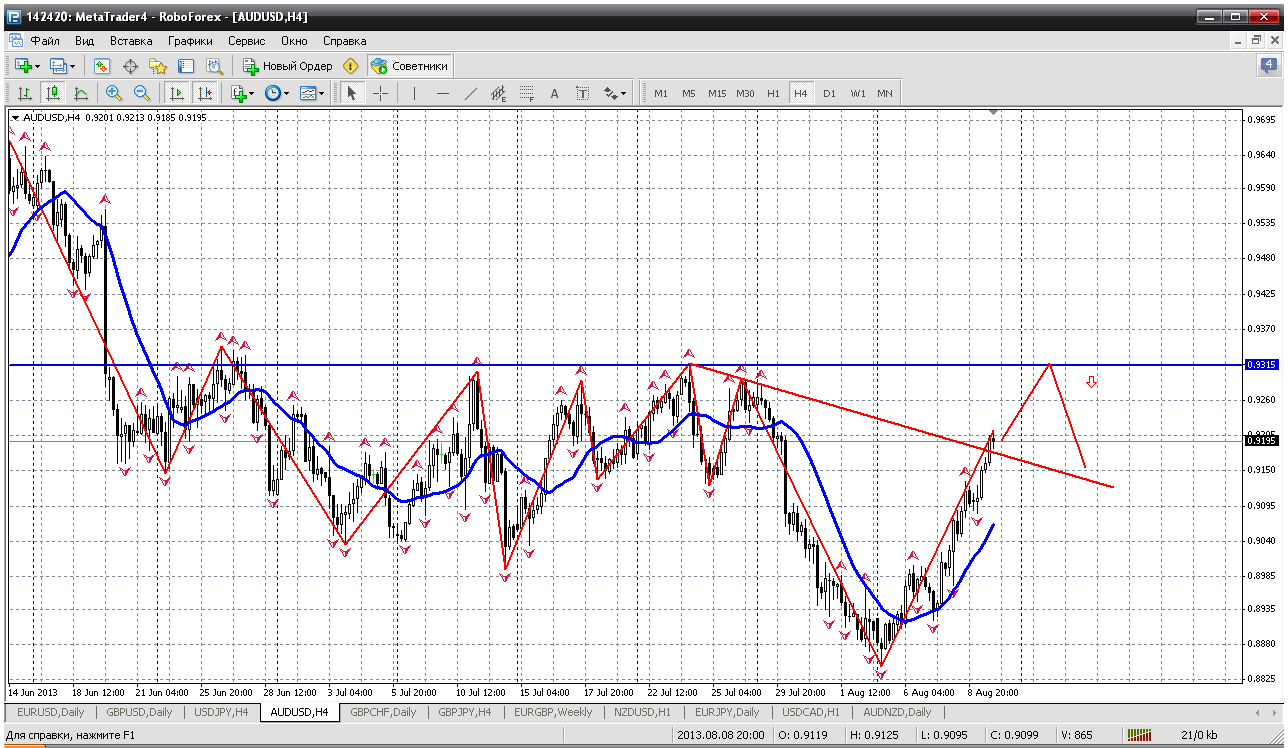This screenshot has height=748, width=1288.
Task: Click the 0.9315 horizontal level price label
Action: [x=1259, y=365]
